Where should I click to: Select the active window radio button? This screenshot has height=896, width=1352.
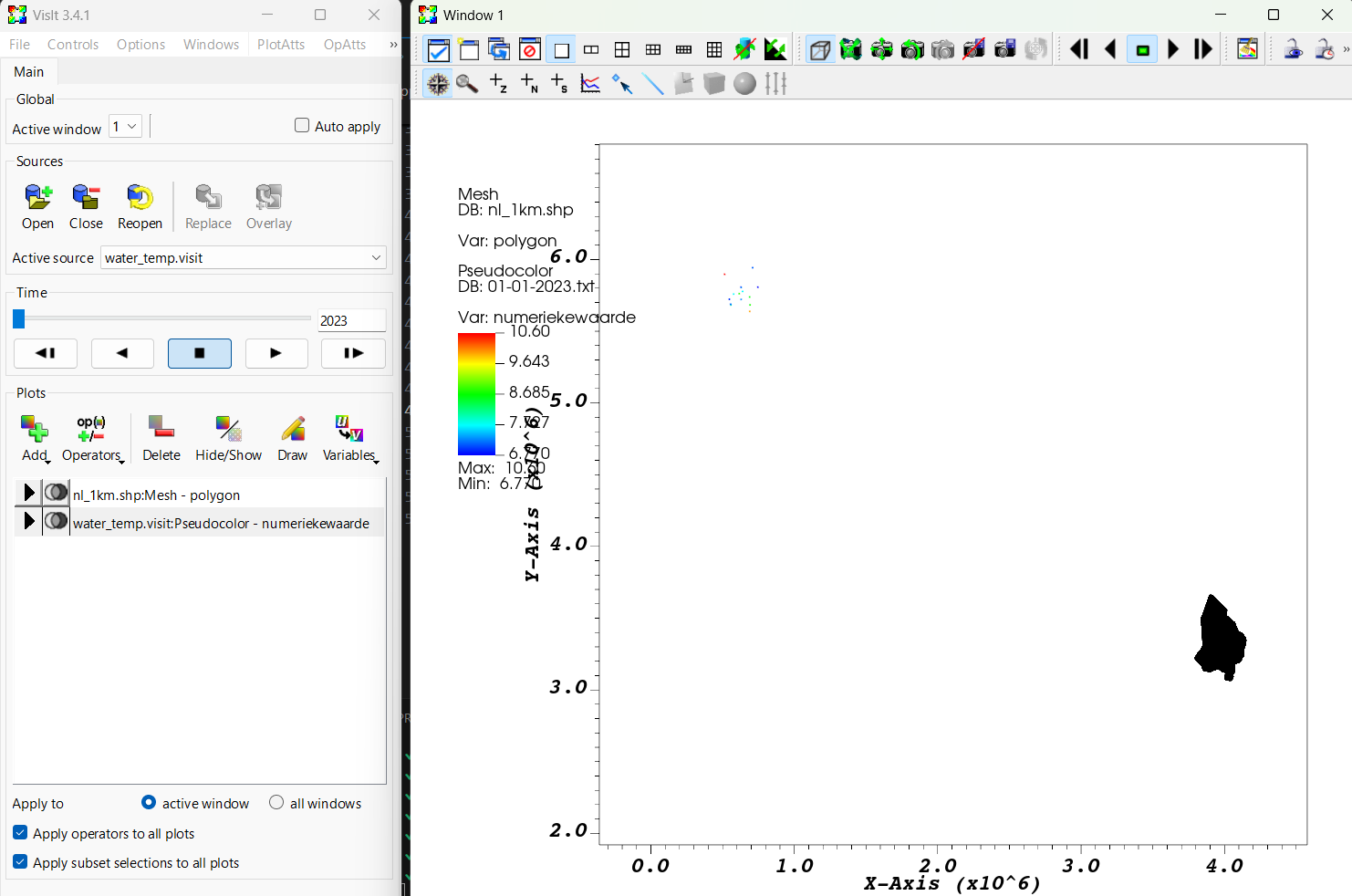149,802
